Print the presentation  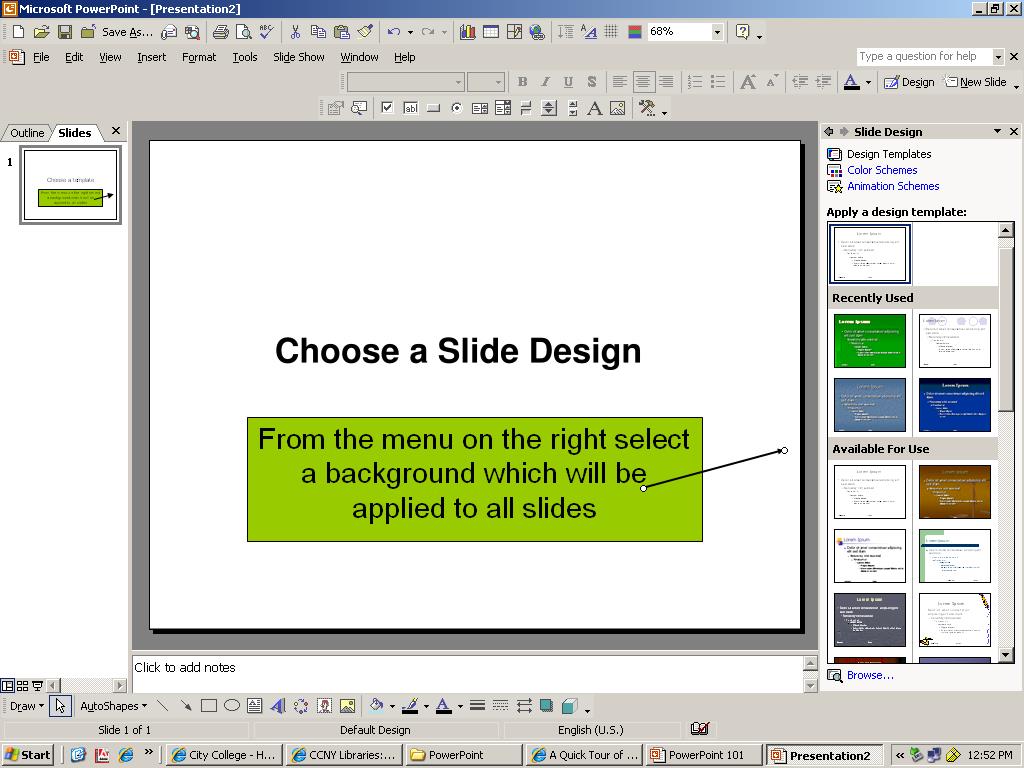coord(221,31)
